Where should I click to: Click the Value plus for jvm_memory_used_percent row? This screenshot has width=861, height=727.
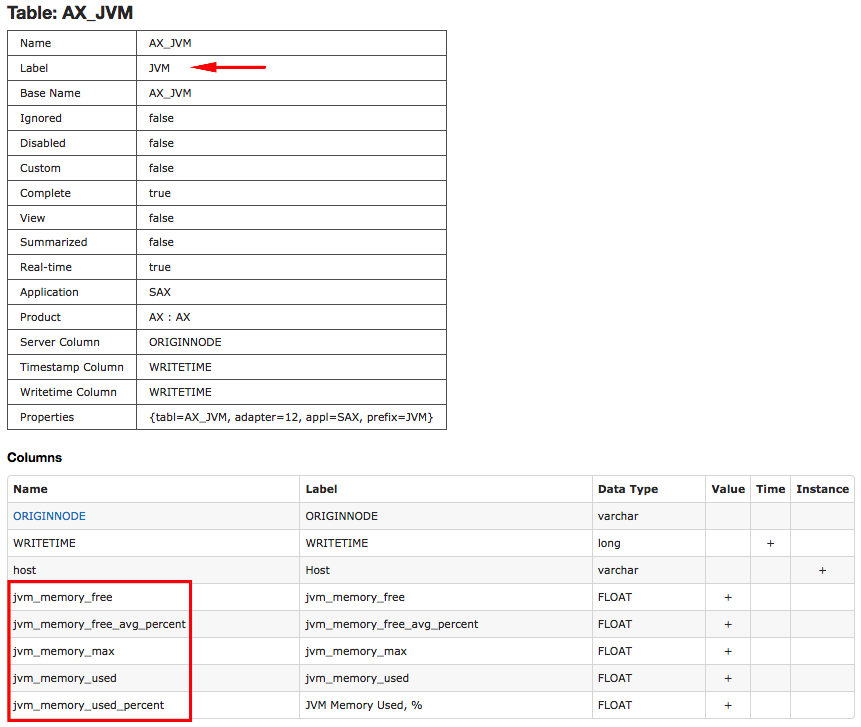[x=728, y=705]
